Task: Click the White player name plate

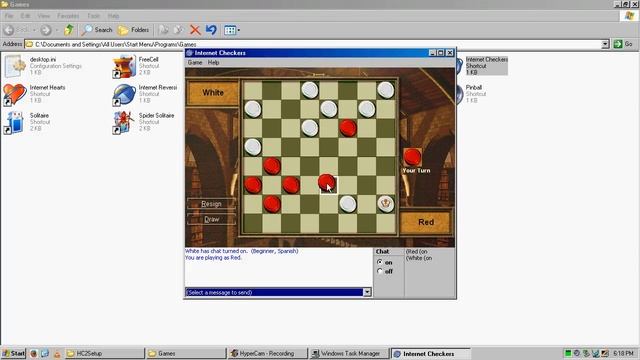Action: 213,93
